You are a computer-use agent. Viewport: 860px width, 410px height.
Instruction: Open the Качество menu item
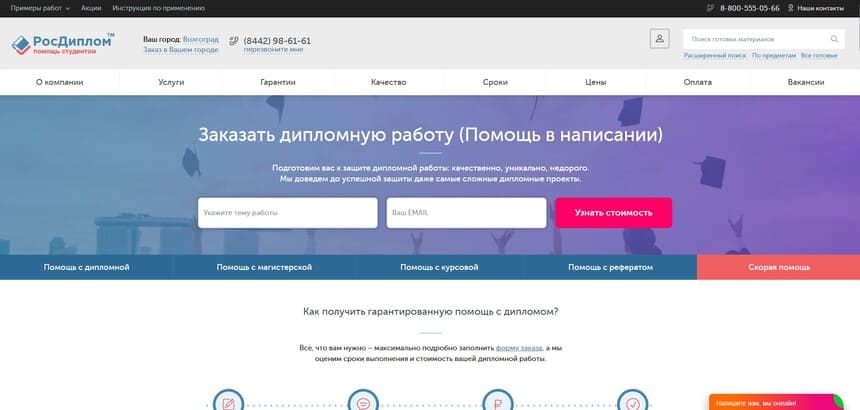389,82
